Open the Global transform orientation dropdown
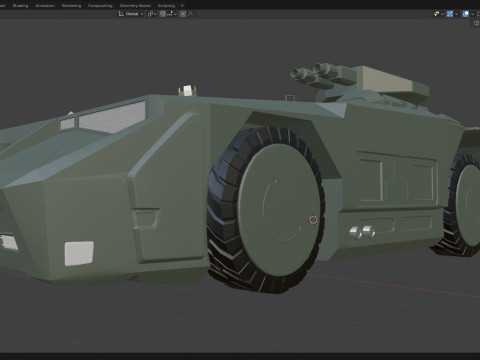Screen dimensions: 480x360 coord(131,14)
